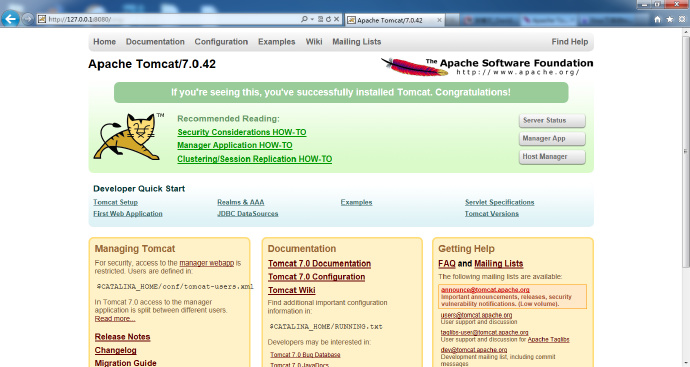This screenshot has height=367, width=690.
Task: Open Configuration in the top nav
Action: 221,42
